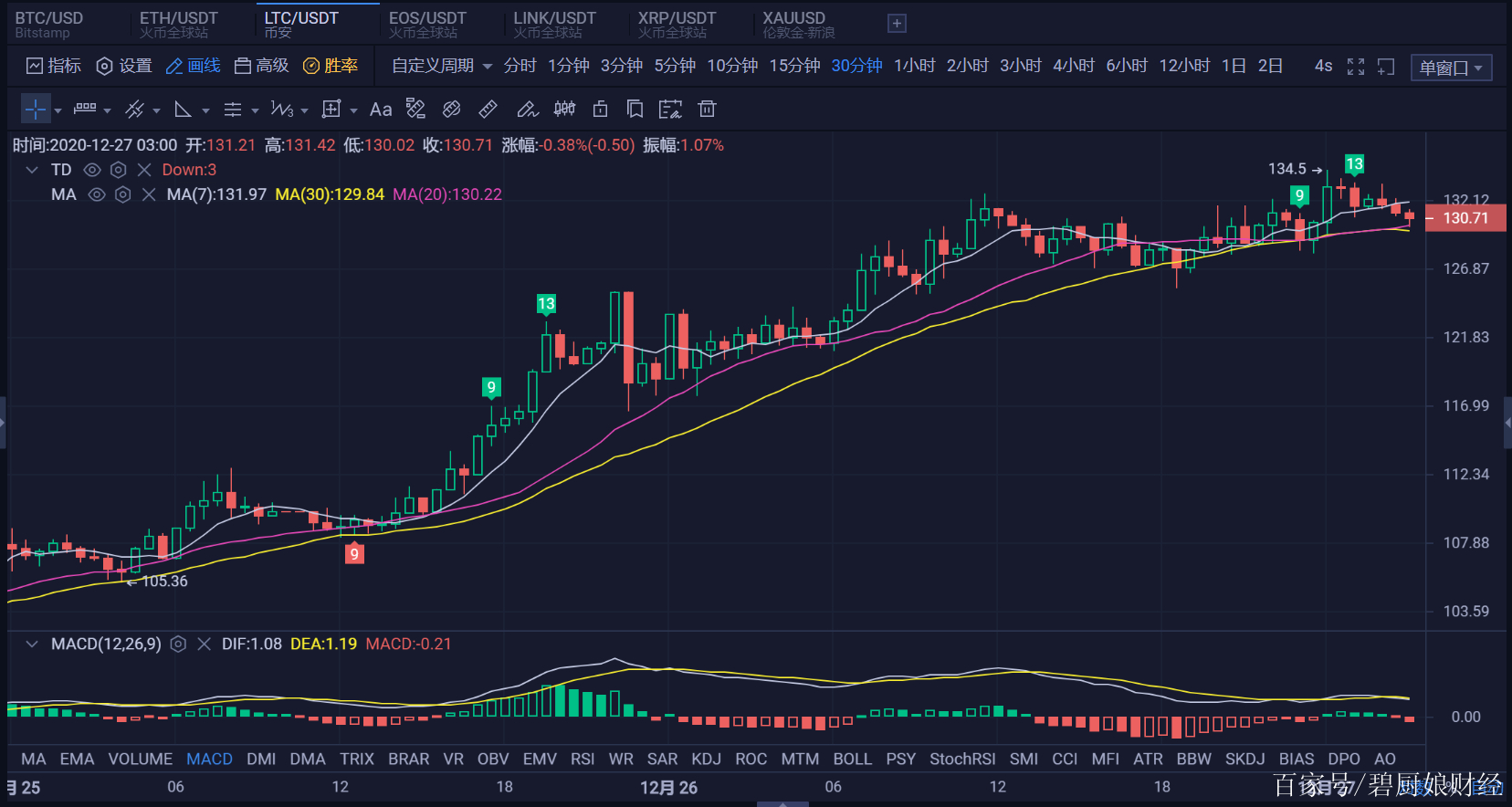The width and height of the screenshot is (1512, 807).
Task: Select the Aa text annotation tool
Action: click(381, 110)
